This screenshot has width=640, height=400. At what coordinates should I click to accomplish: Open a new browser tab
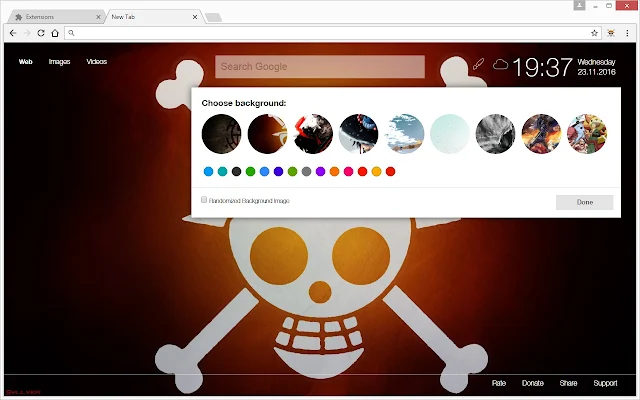pos(213,17)
